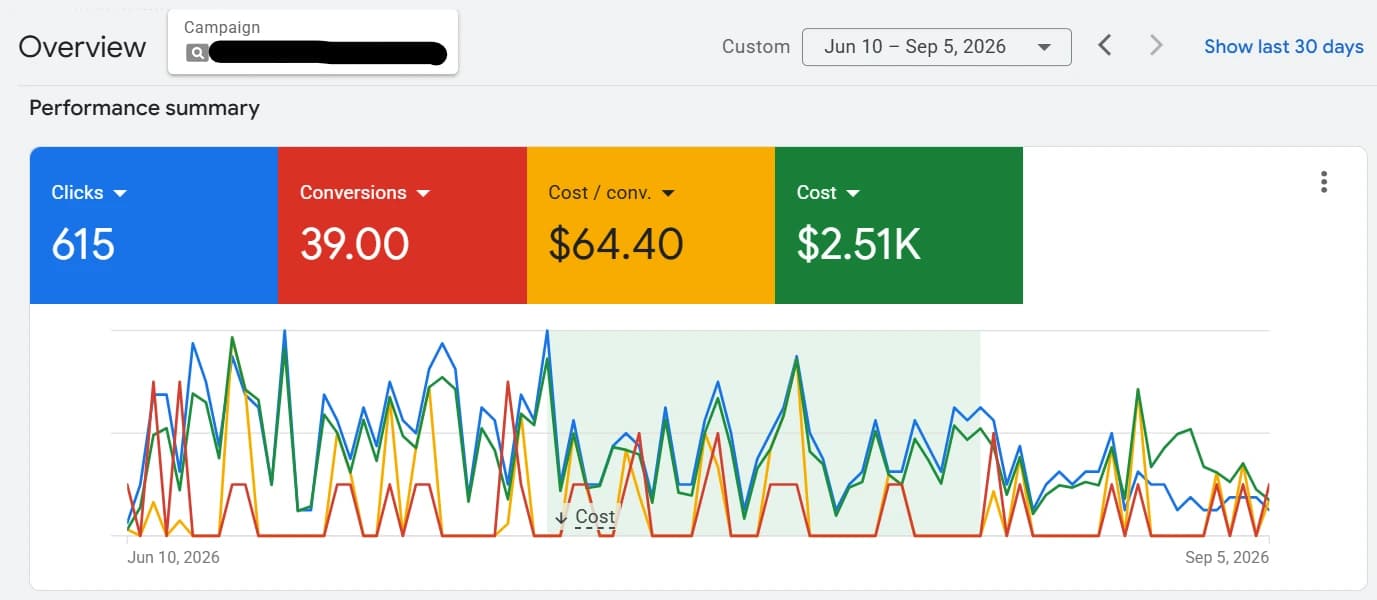The height and width of the screenshot is (600, 1377).
Task: Click the Campaign filter chip
Action: point(313,41)
